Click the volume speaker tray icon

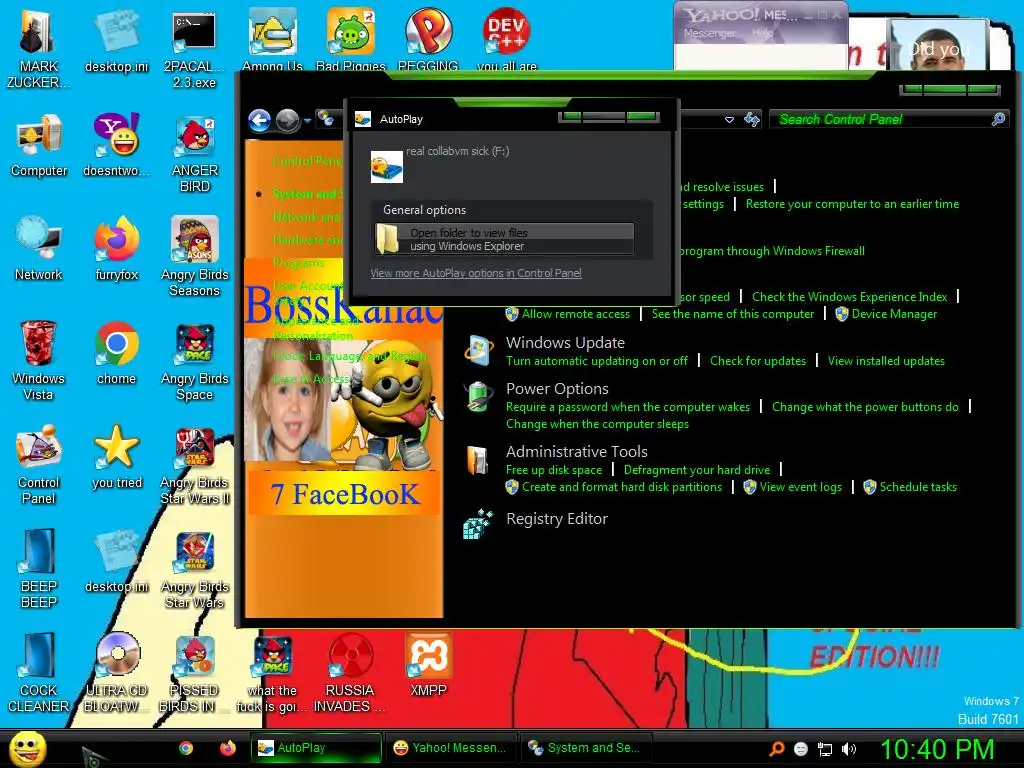point(849,749)
